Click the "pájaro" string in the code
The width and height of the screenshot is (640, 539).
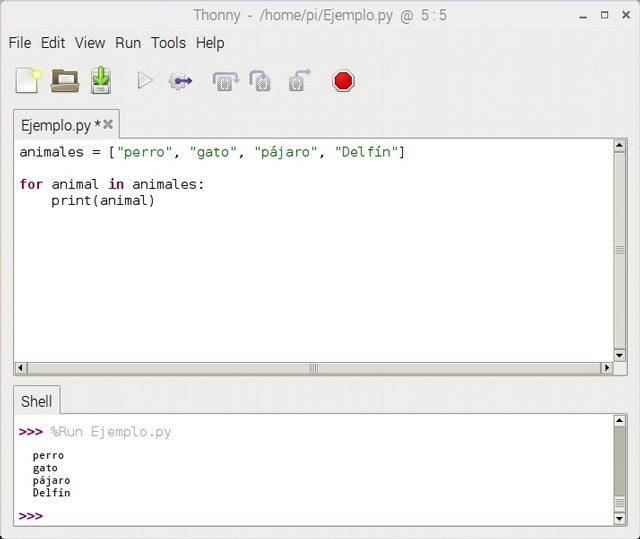point(286,152)
